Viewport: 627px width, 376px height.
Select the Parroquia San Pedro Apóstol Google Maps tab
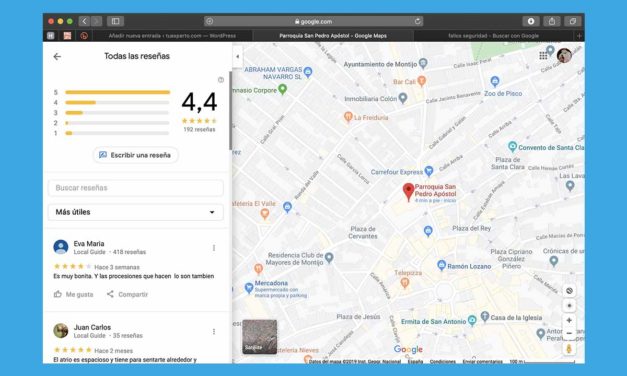333,36
